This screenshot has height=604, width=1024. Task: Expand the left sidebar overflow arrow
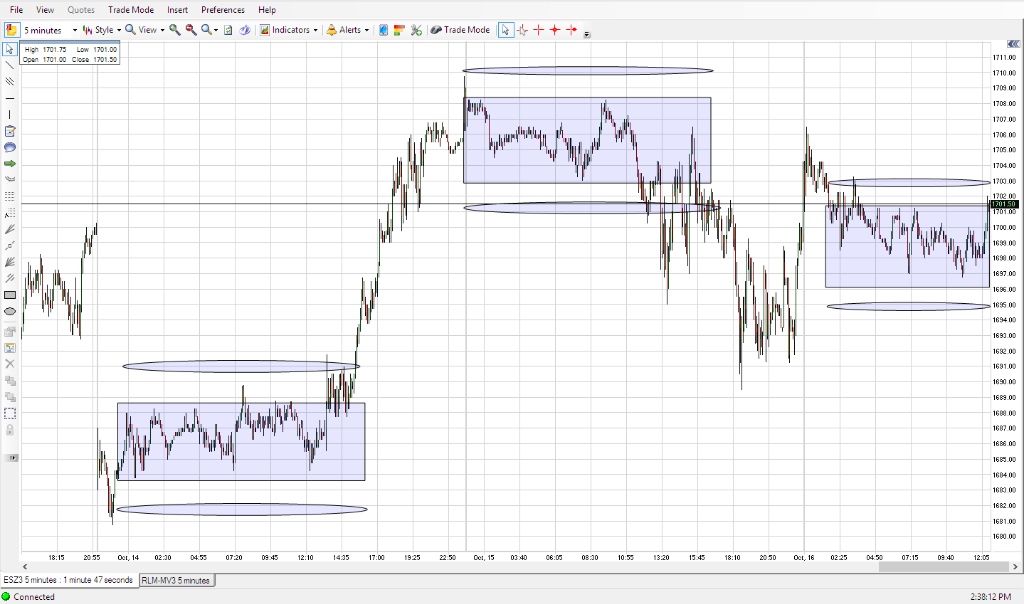coord(11,458)
